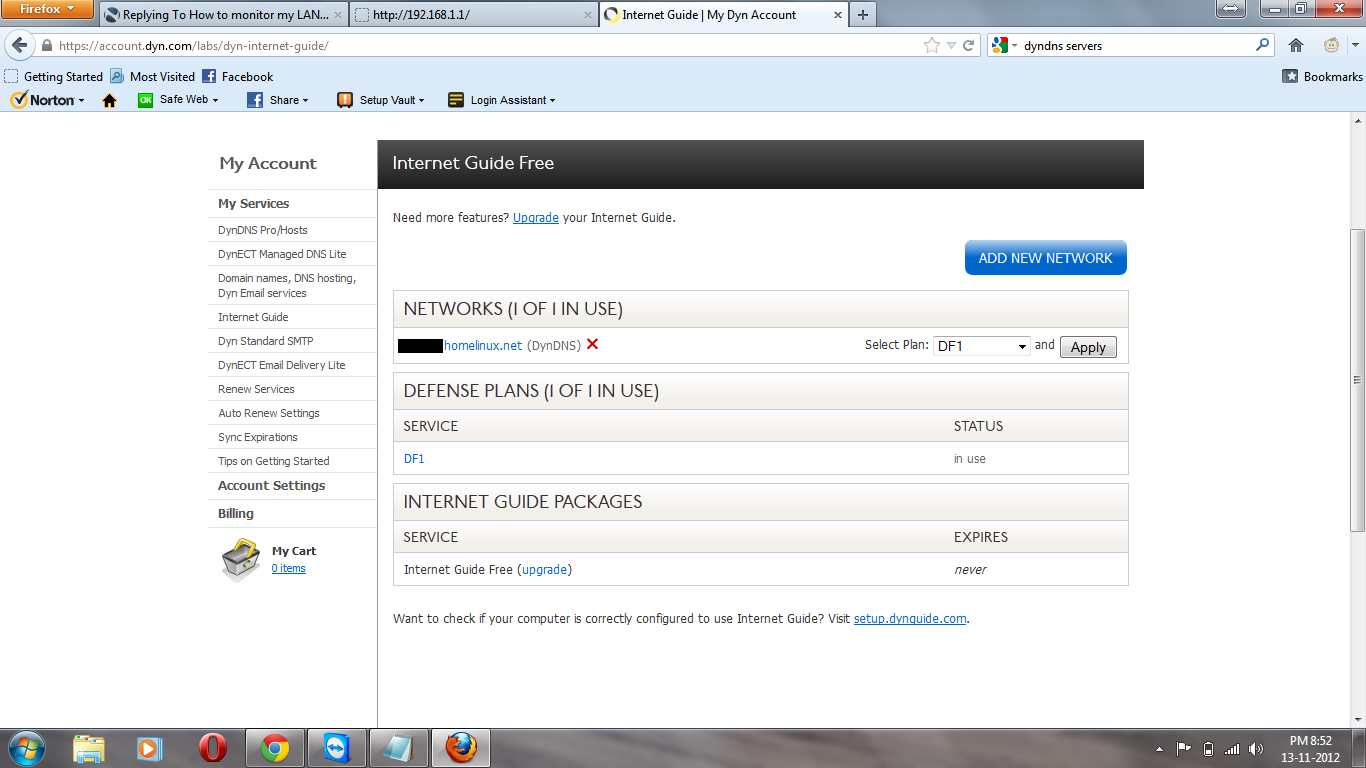Open the Most Visited bookmark folder
This screenshot has height=768, width=1366.
[x=152, y=76]
